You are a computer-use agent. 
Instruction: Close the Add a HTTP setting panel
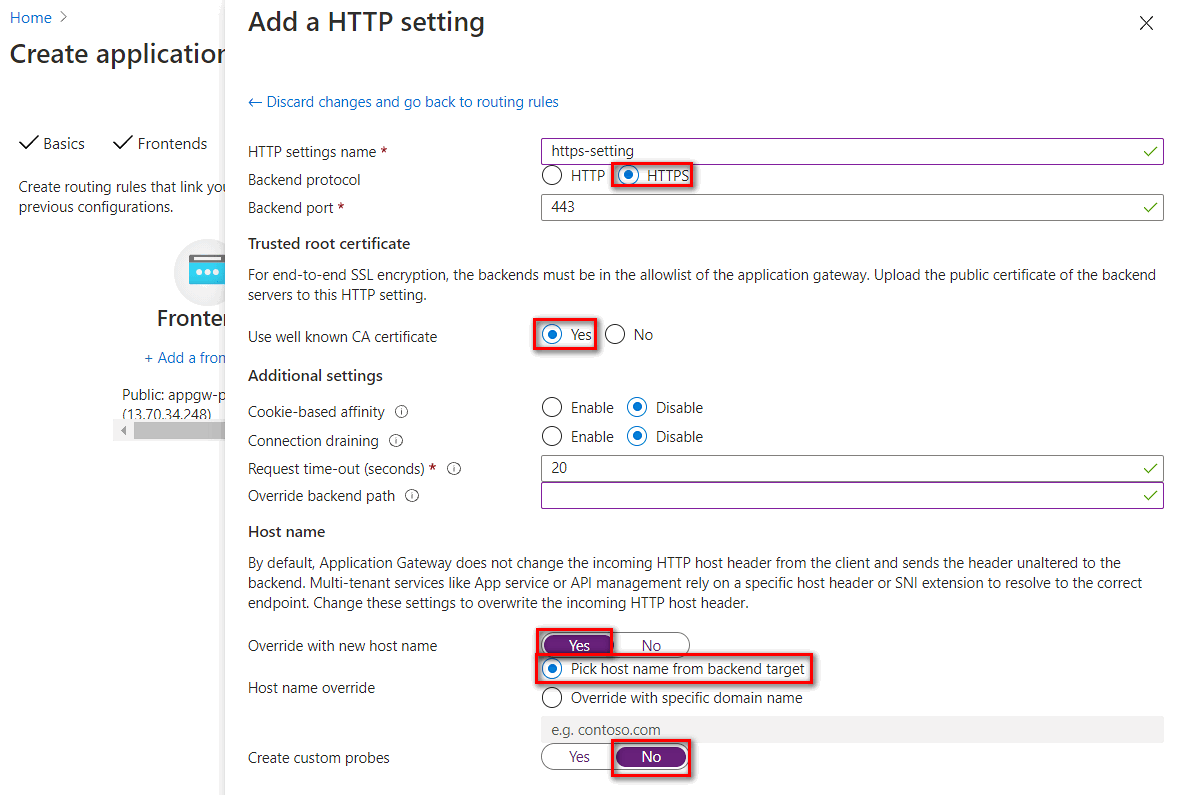pyautogui.click(x=1146, y=22)
